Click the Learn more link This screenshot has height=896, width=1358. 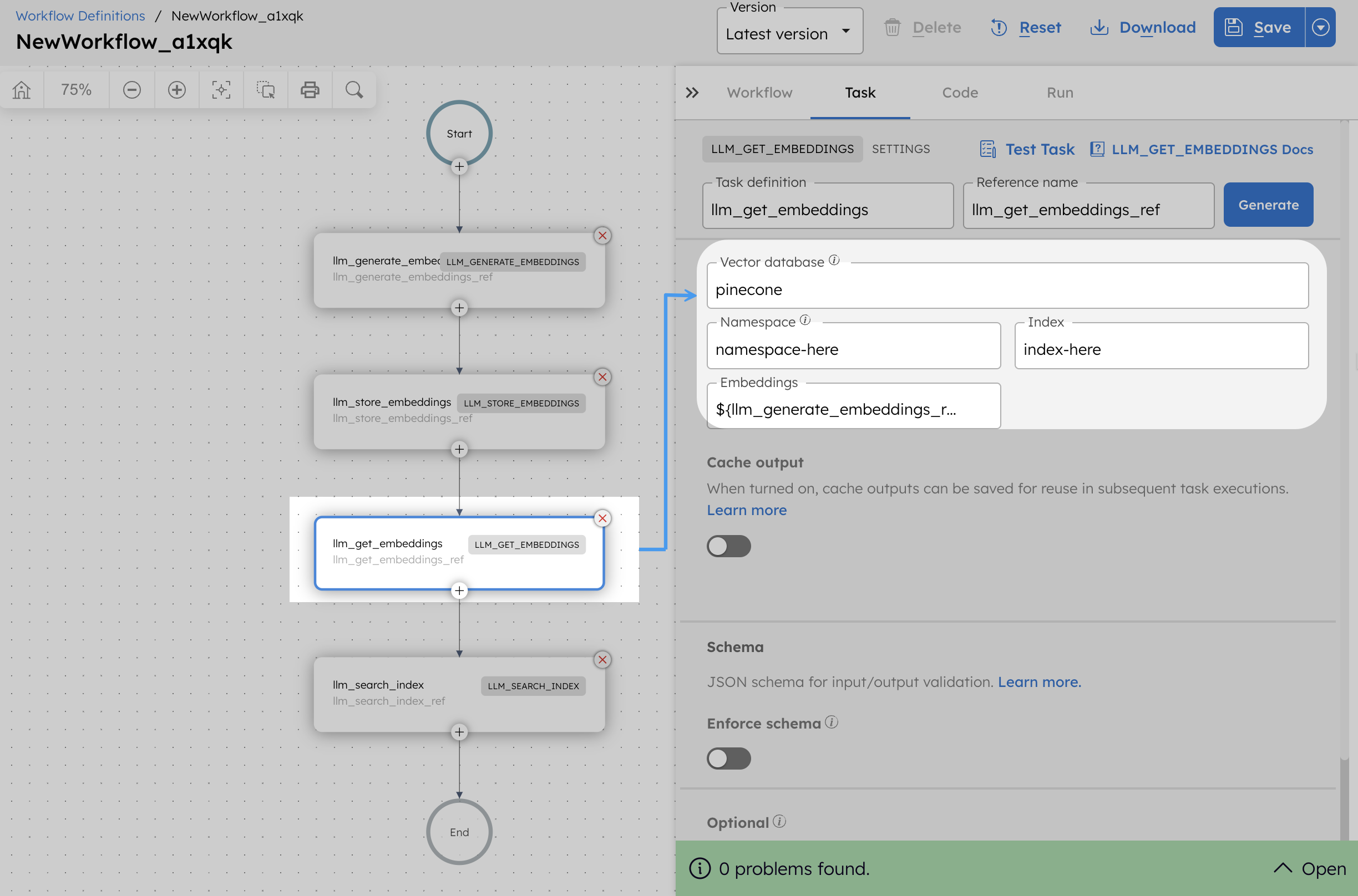(746, 509)
